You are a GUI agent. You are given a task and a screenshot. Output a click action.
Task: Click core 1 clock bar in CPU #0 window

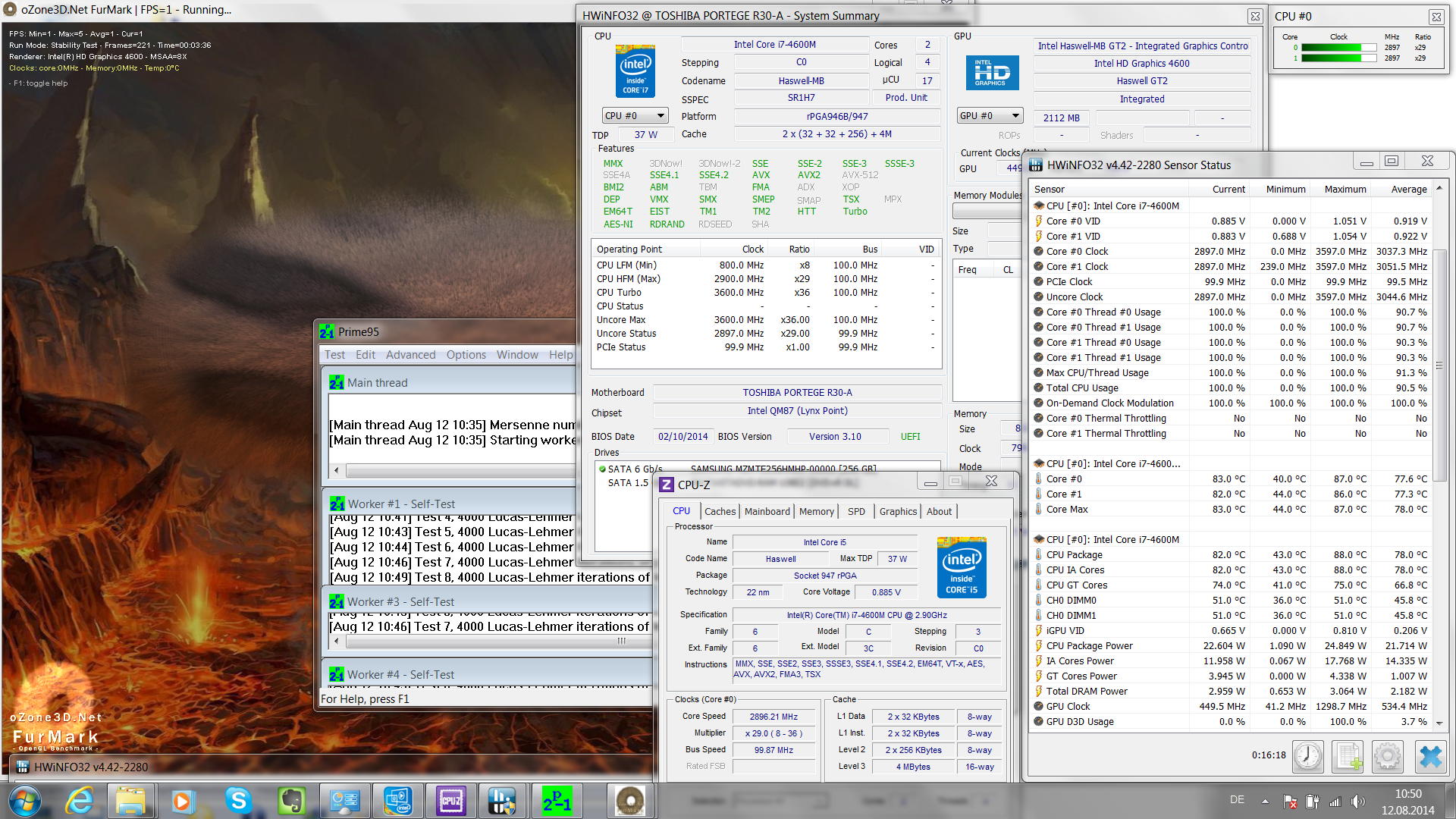coord(1338,58)
